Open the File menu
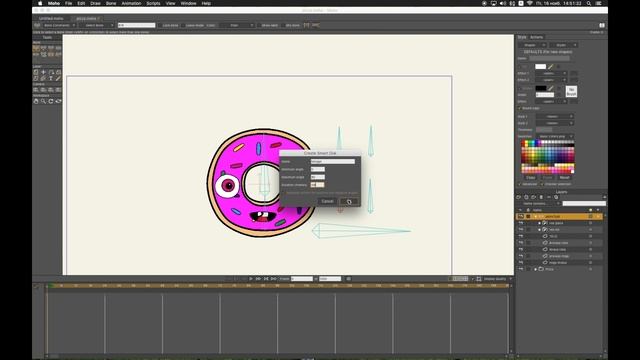Image resolution: width=640 pixels, height=360 pixels. click(69, 3)
